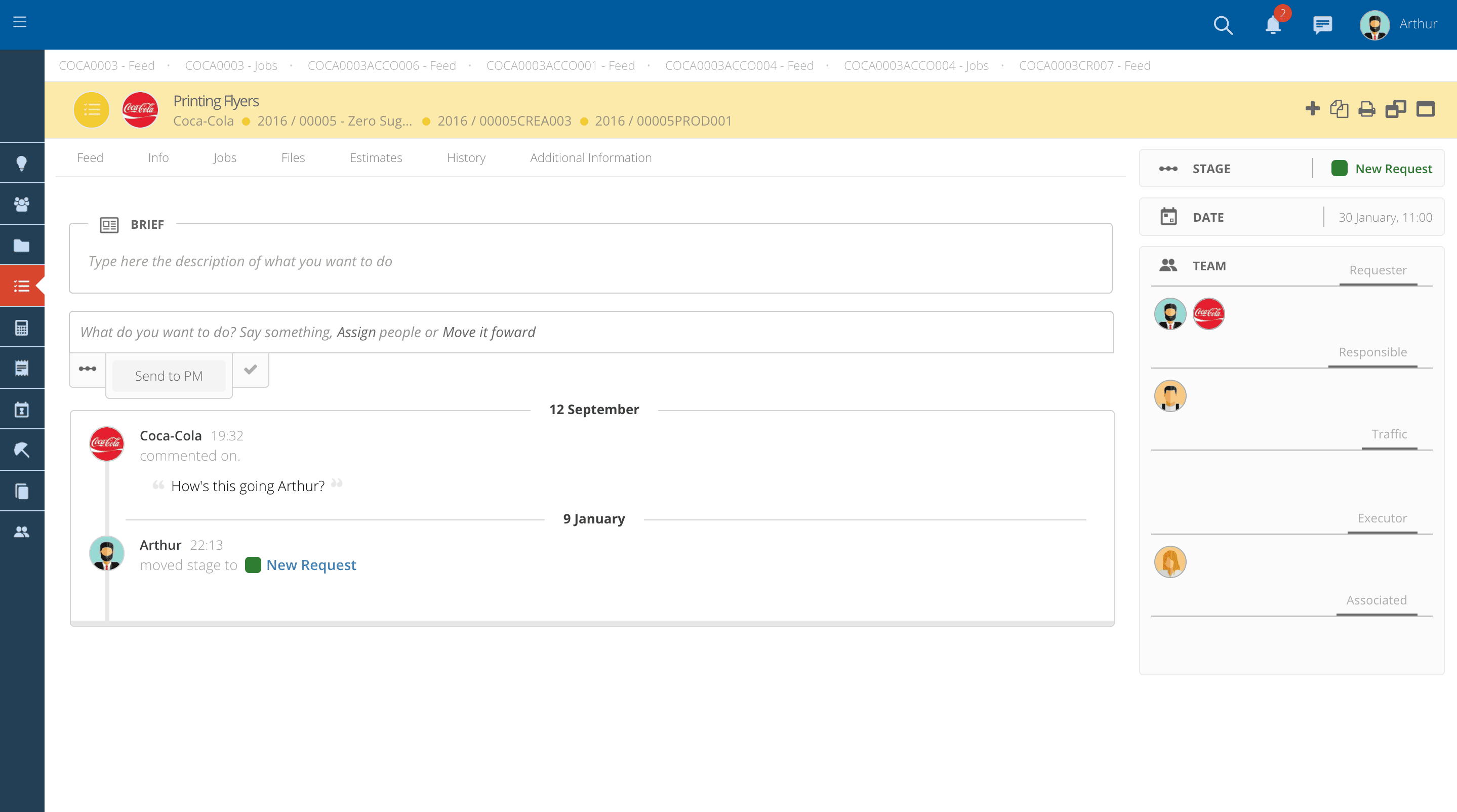Expand the stage dots selector beside Send to PM
This screenshot has height=812, width=1457.
(x=88, y=369)
